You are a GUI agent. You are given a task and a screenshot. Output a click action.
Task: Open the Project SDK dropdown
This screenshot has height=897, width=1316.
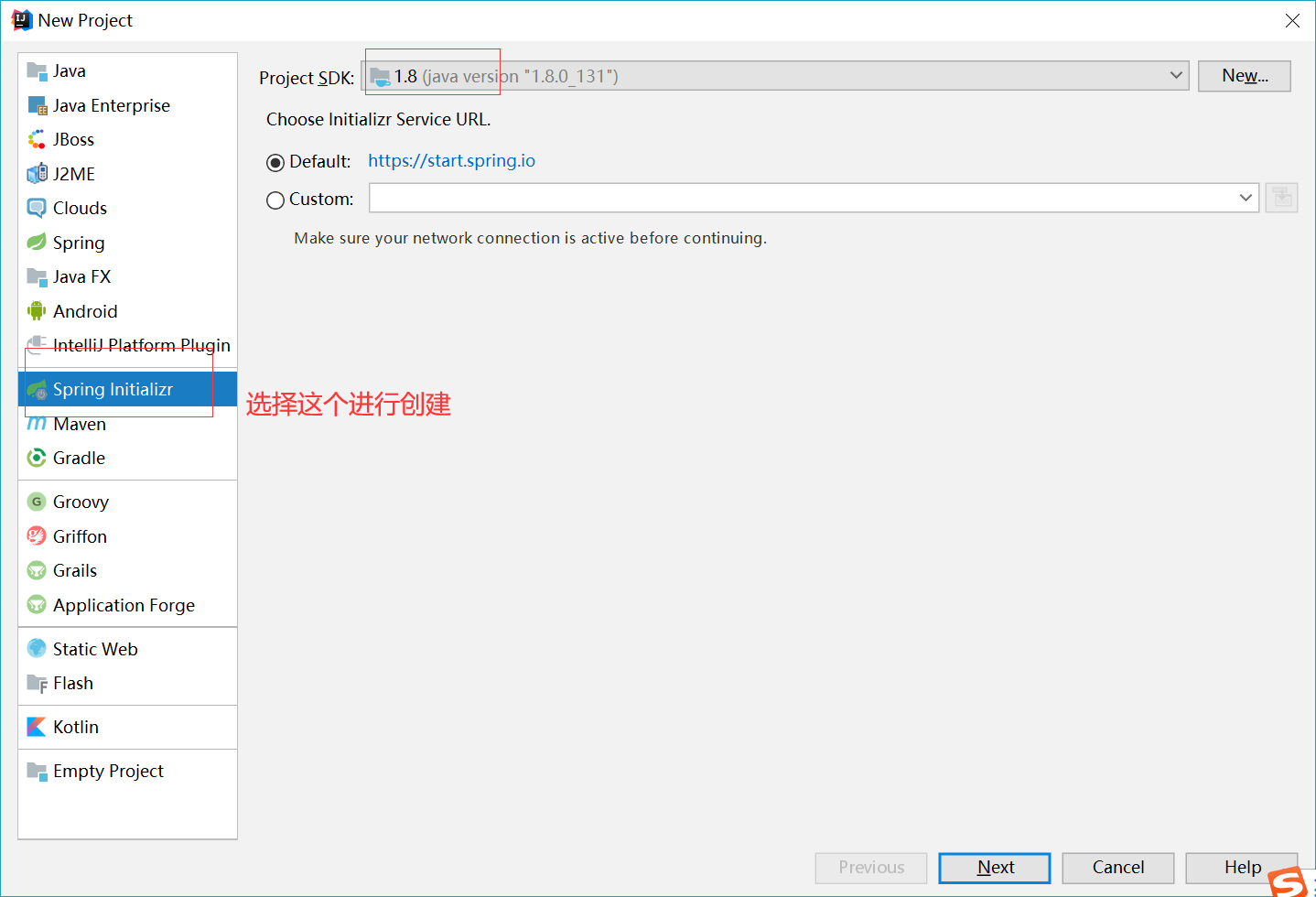point(776,76)
